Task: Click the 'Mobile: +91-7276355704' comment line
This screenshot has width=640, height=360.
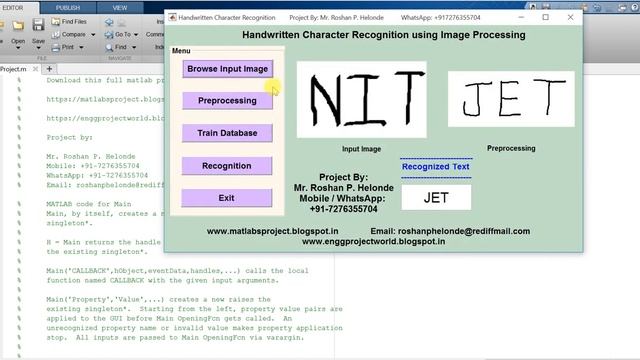Action: click(x=93, y=166)
